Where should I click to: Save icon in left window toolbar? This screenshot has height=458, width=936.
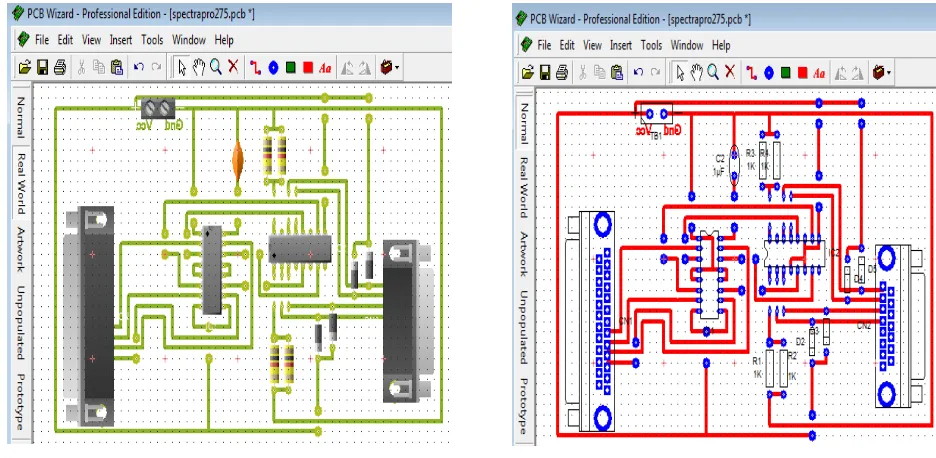coord(42,67)
